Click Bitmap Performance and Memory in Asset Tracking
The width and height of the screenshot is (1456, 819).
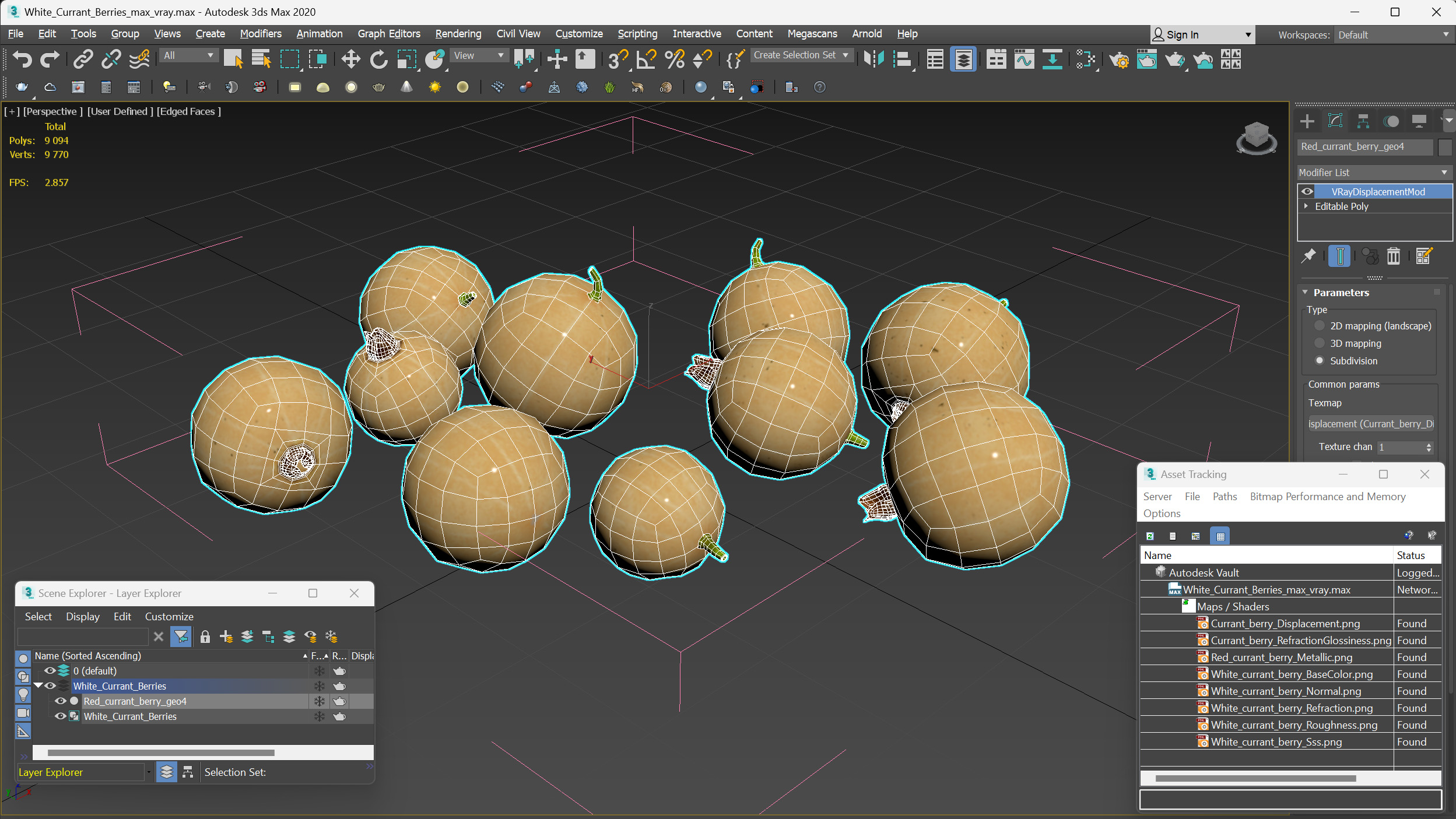click(x=1327, y=496)
